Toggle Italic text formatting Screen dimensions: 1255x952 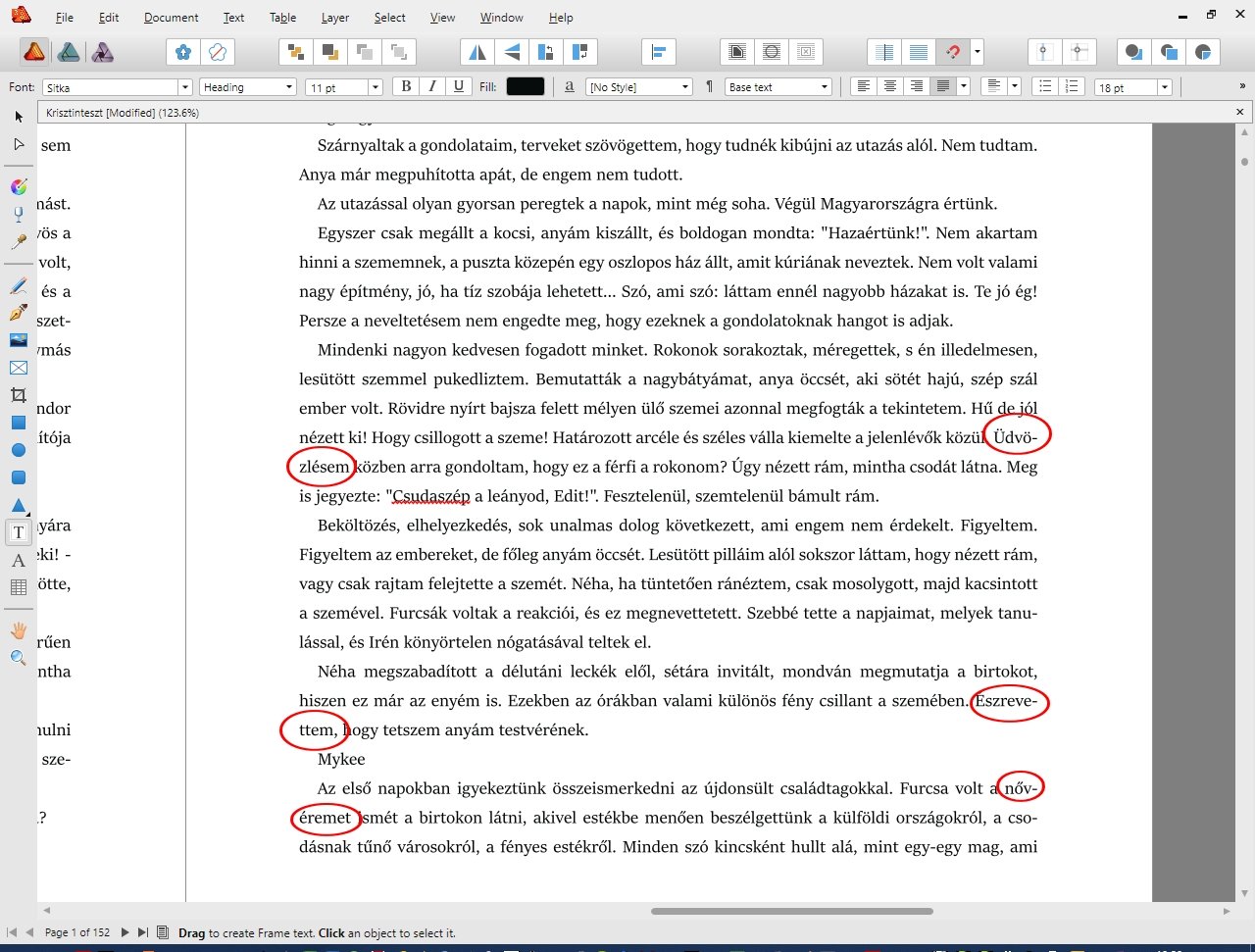click(x=432, y=86)
